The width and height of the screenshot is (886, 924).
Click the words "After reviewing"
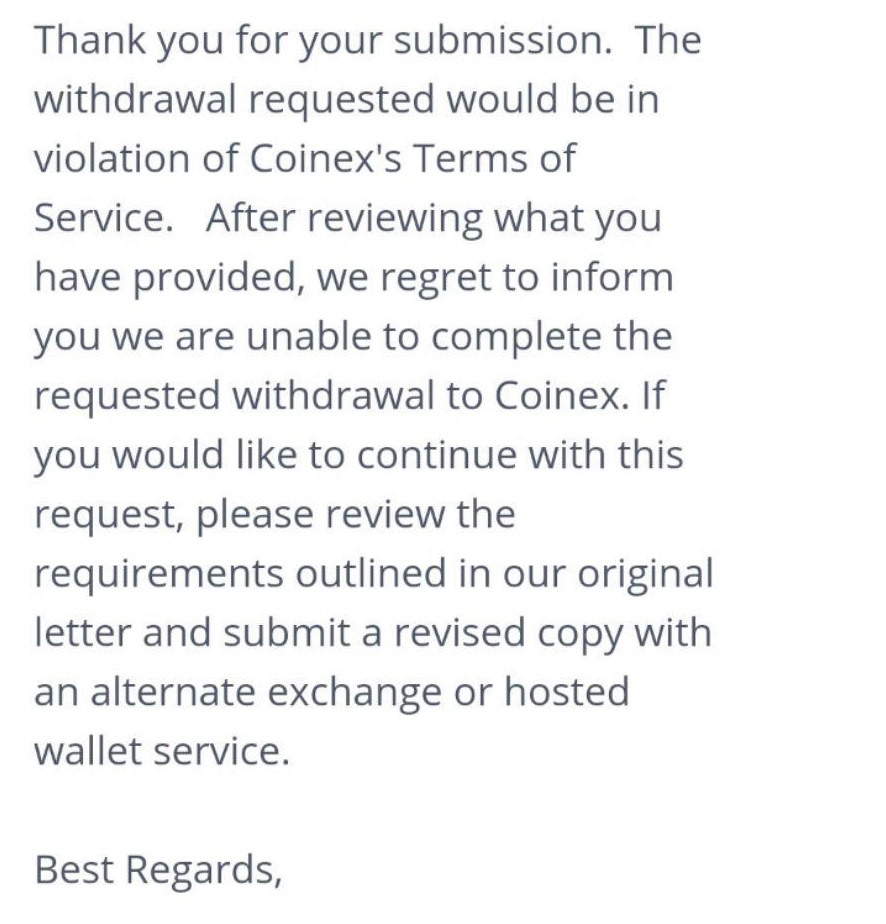click(344, 219)
